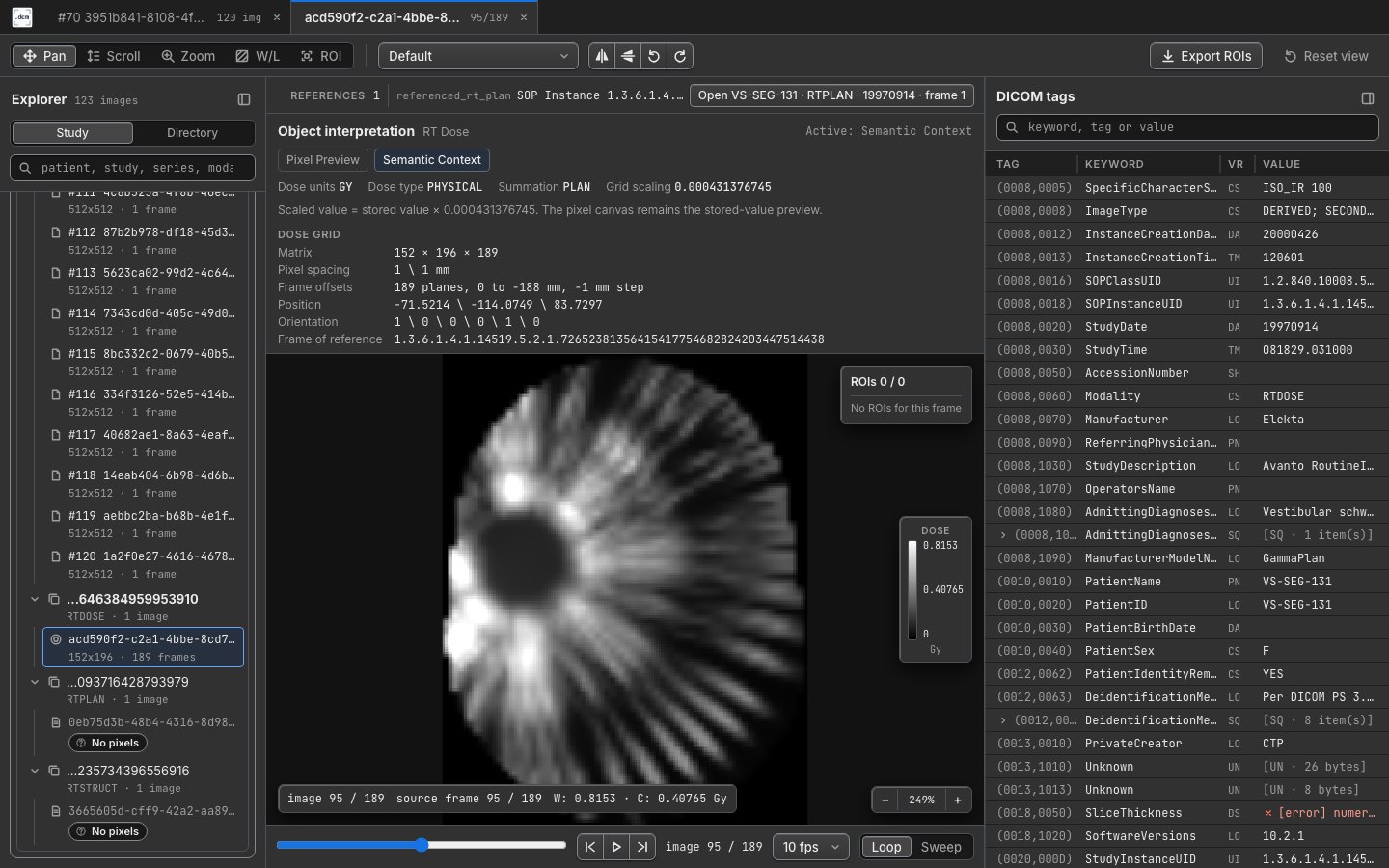
Task: Click file icon of #112 87b2b978 image
Action: pos(56,232)
